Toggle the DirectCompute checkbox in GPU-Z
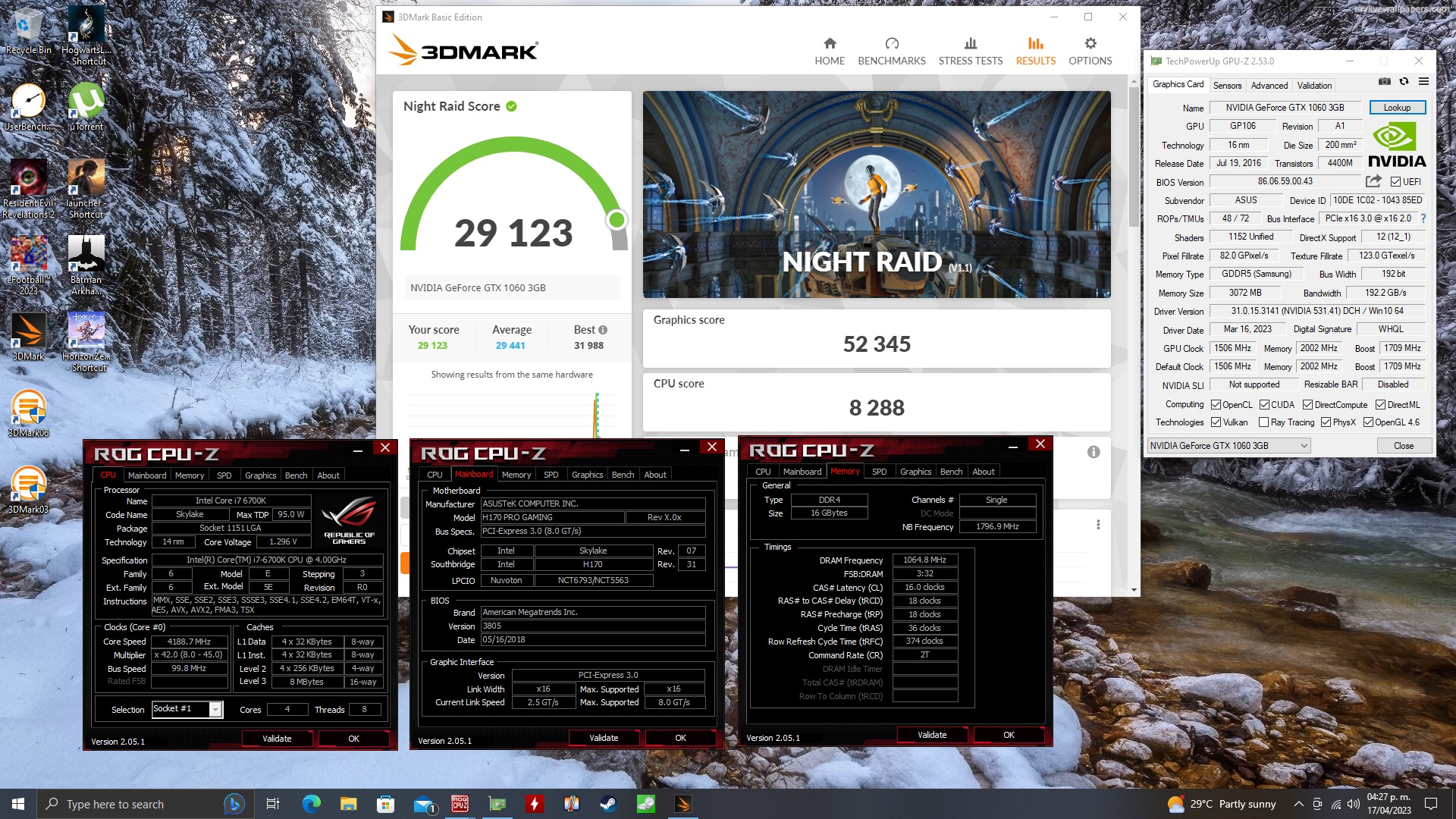 pos(1308,405)
